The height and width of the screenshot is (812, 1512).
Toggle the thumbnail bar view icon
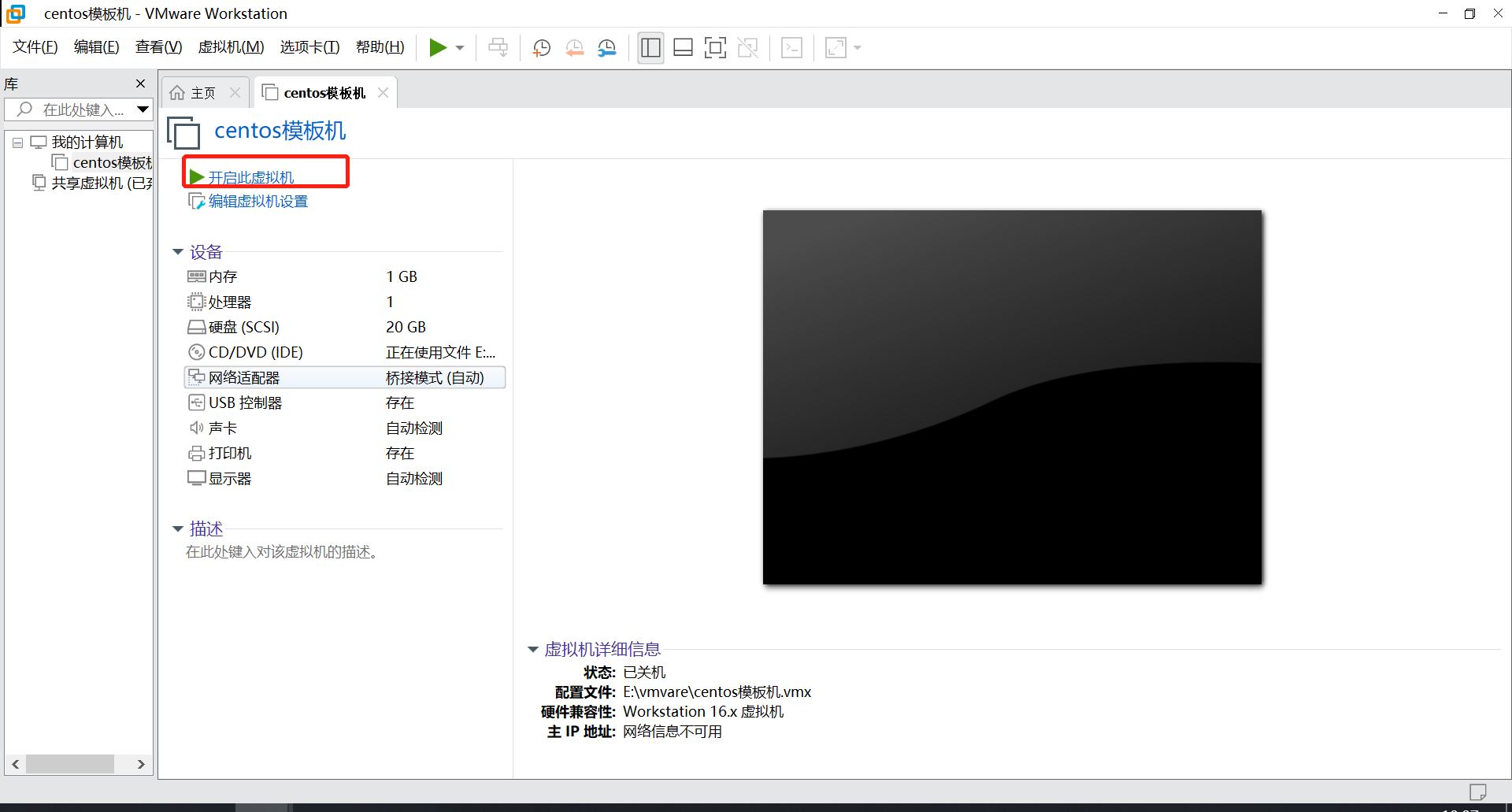683,48
